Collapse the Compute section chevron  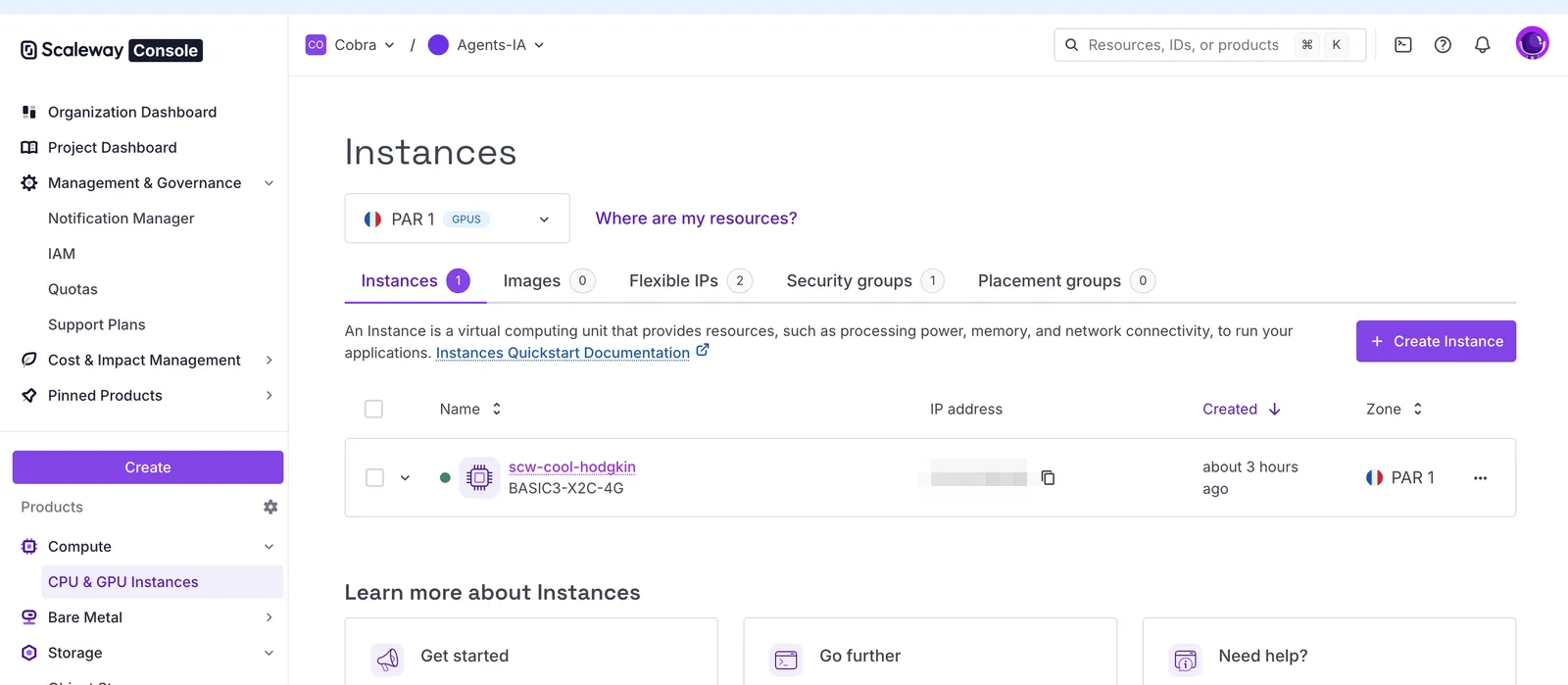[269, 547]
